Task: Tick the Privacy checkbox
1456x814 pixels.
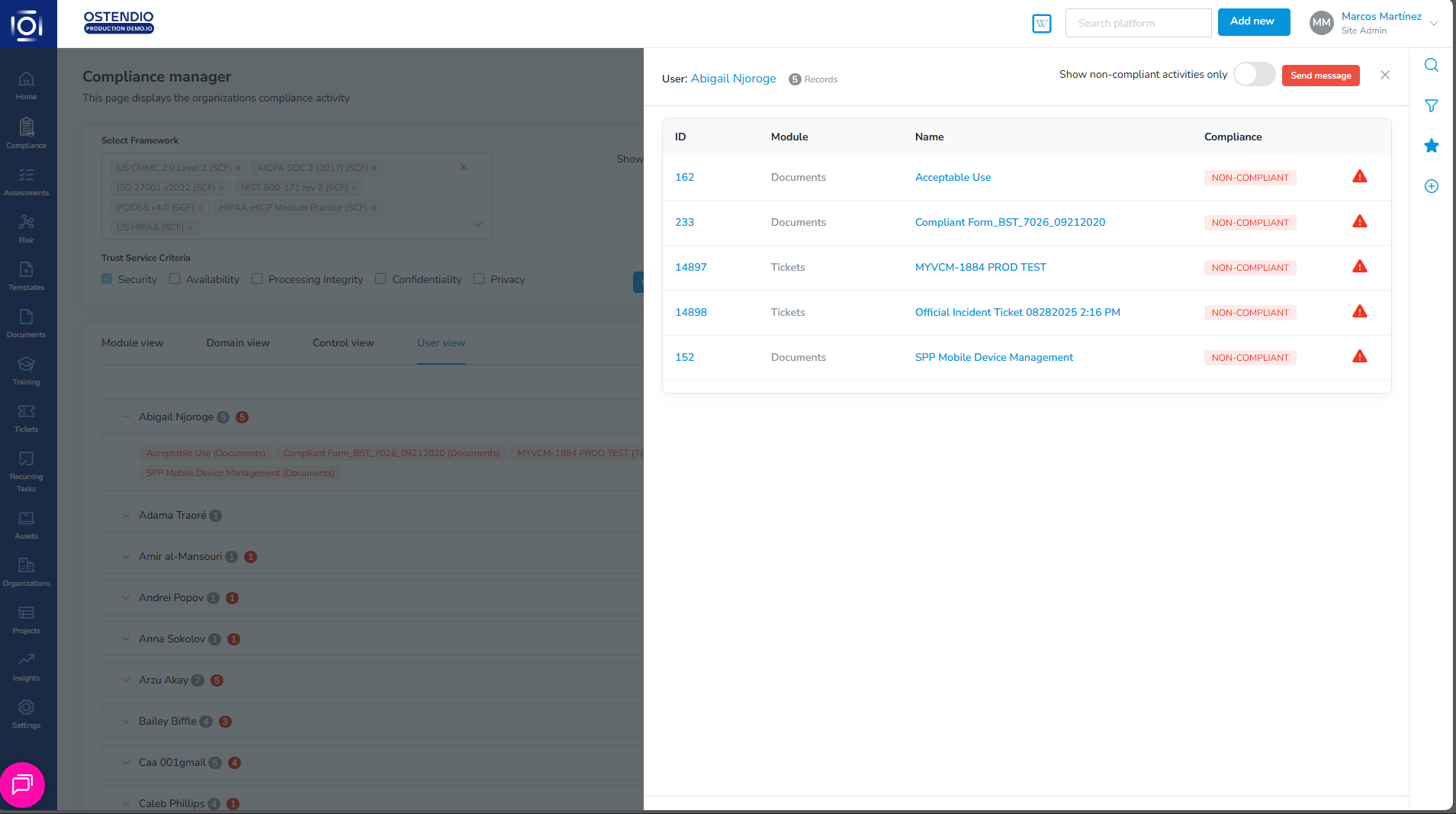Action: (x=479, y=279)
